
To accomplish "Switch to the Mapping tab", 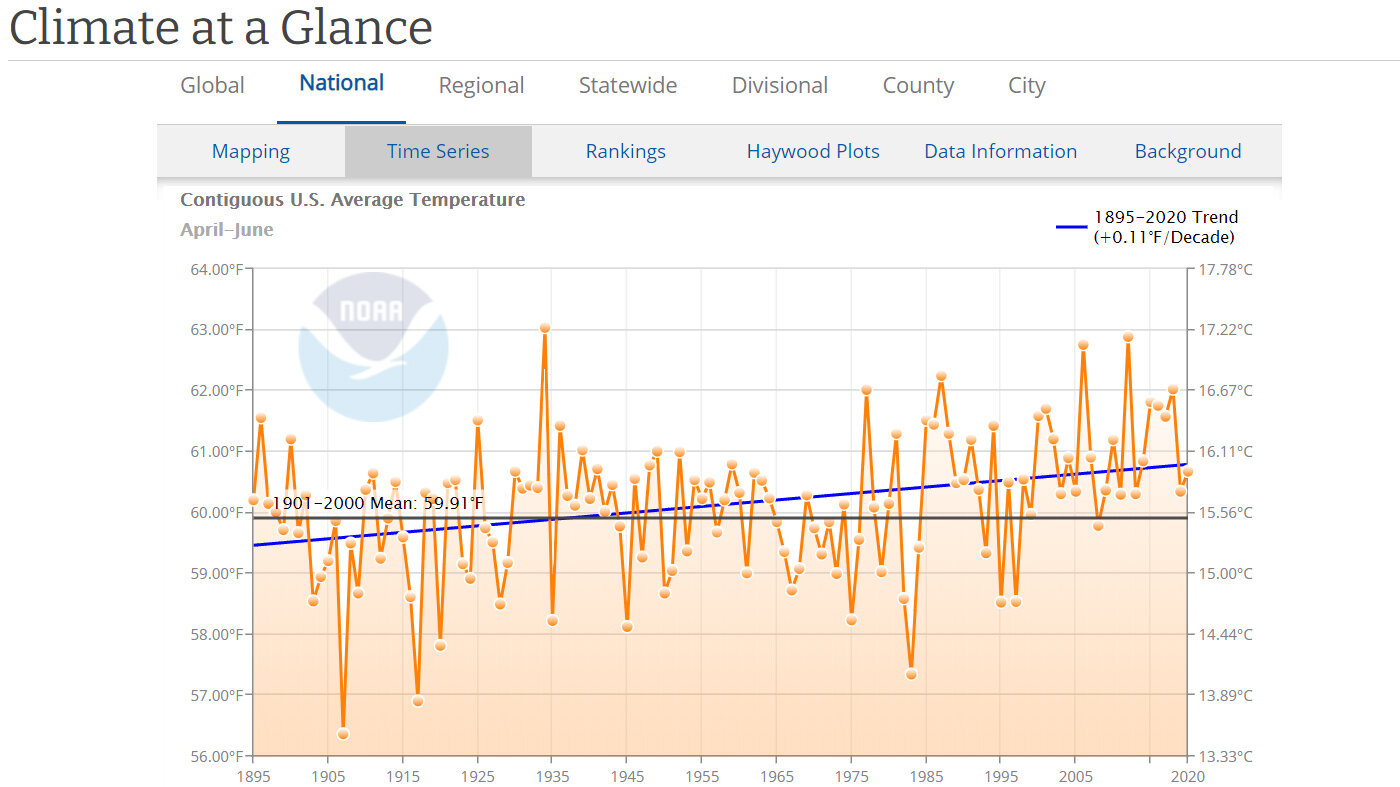I will (x=250, y=150).
